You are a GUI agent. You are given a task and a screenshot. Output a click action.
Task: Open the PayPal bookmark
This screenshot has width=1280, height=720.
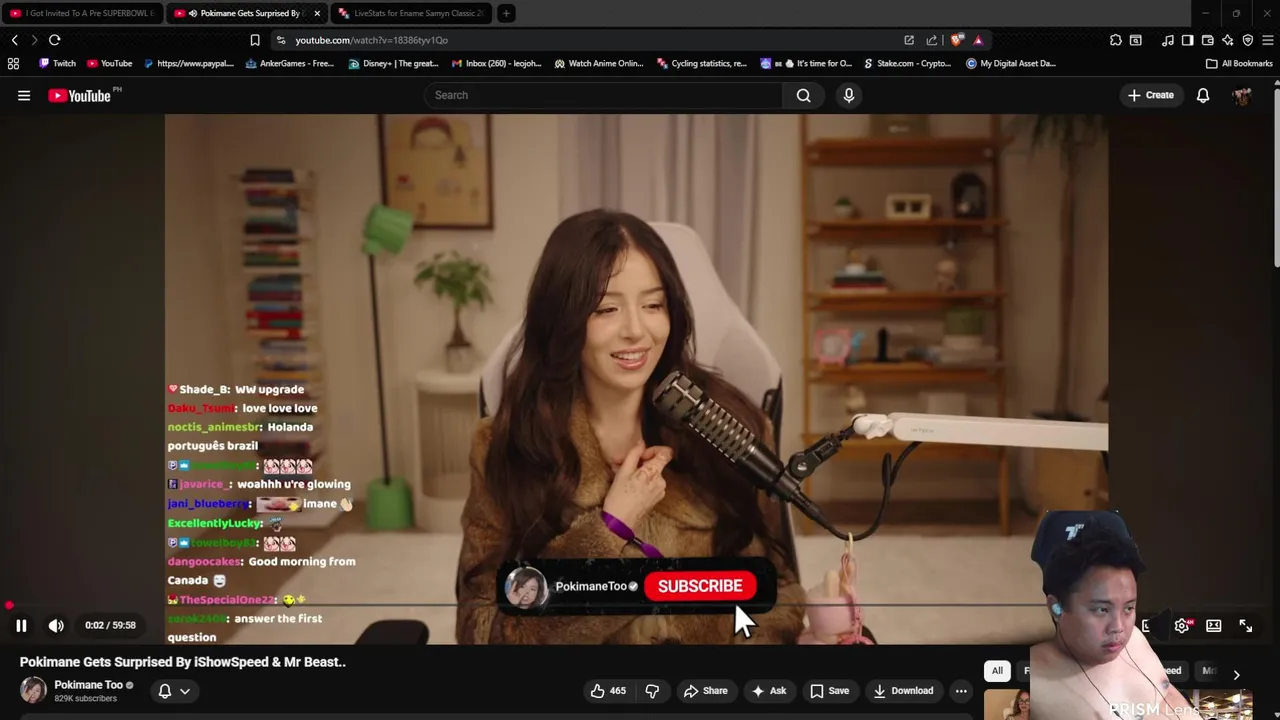(188, 63)
